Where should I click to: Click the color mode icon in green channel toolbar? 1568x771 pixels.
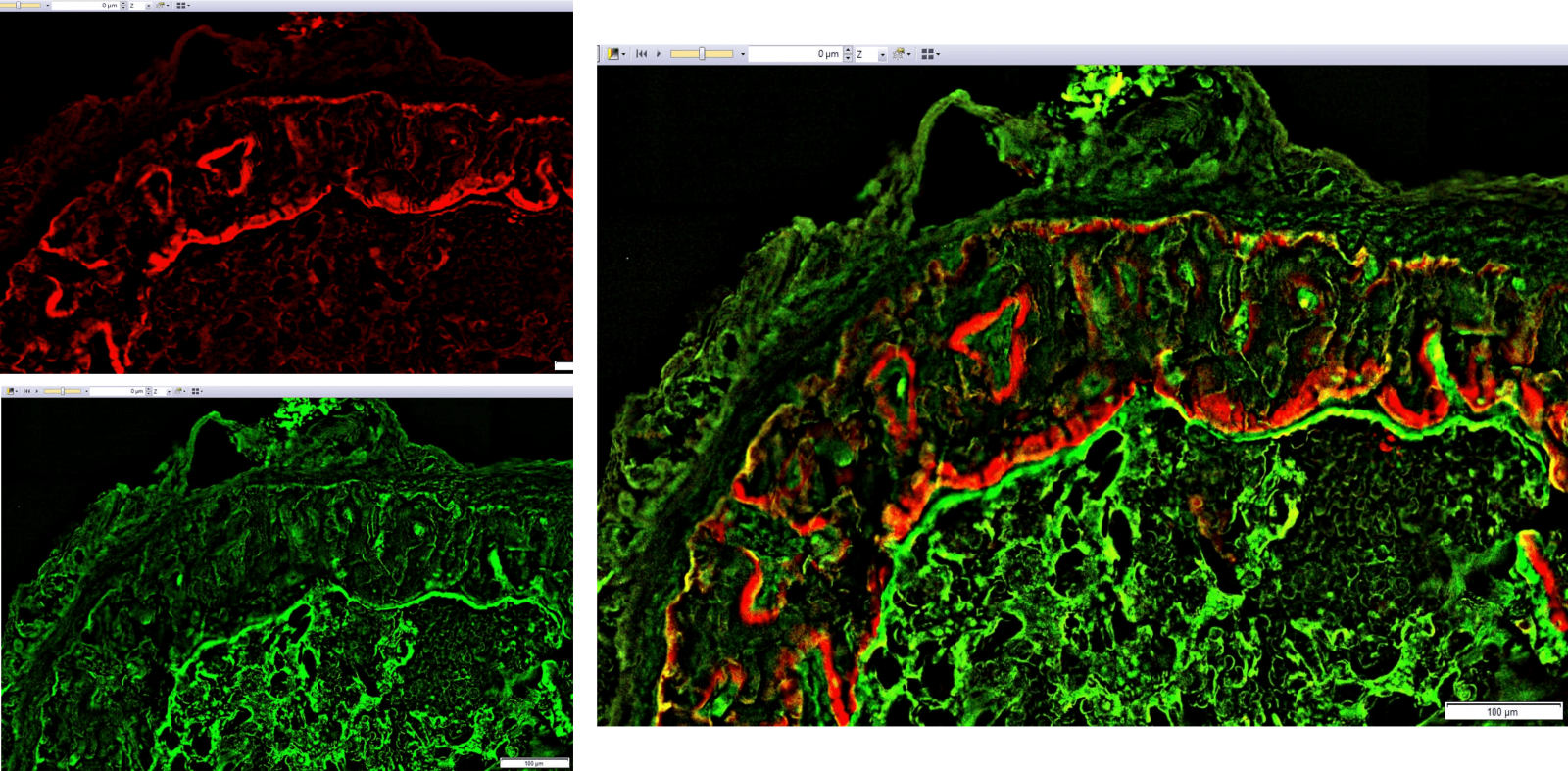(x=11, y=391)
